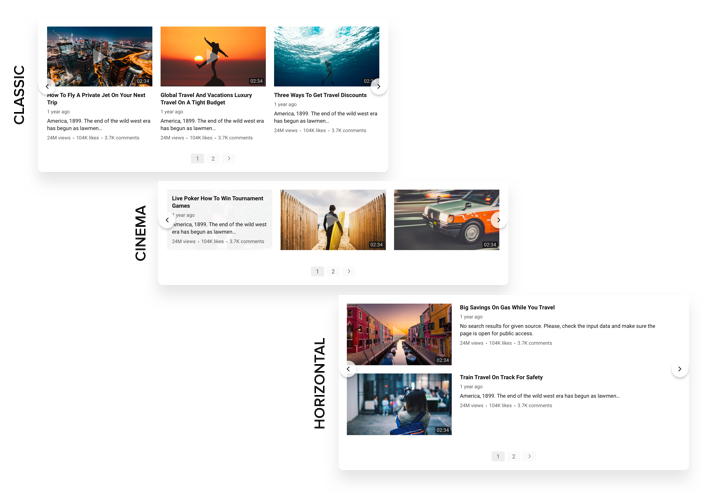Image resolution: width=720 pixels, height=500 pixels.
Task: Go to next page in Horizontal pagination
Action: coord(530,456)
